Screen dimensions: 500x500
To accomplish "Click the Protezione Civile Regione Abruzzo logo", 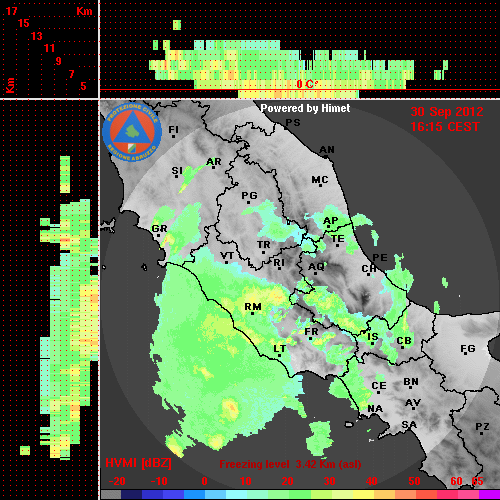I will tap(132, 132).
